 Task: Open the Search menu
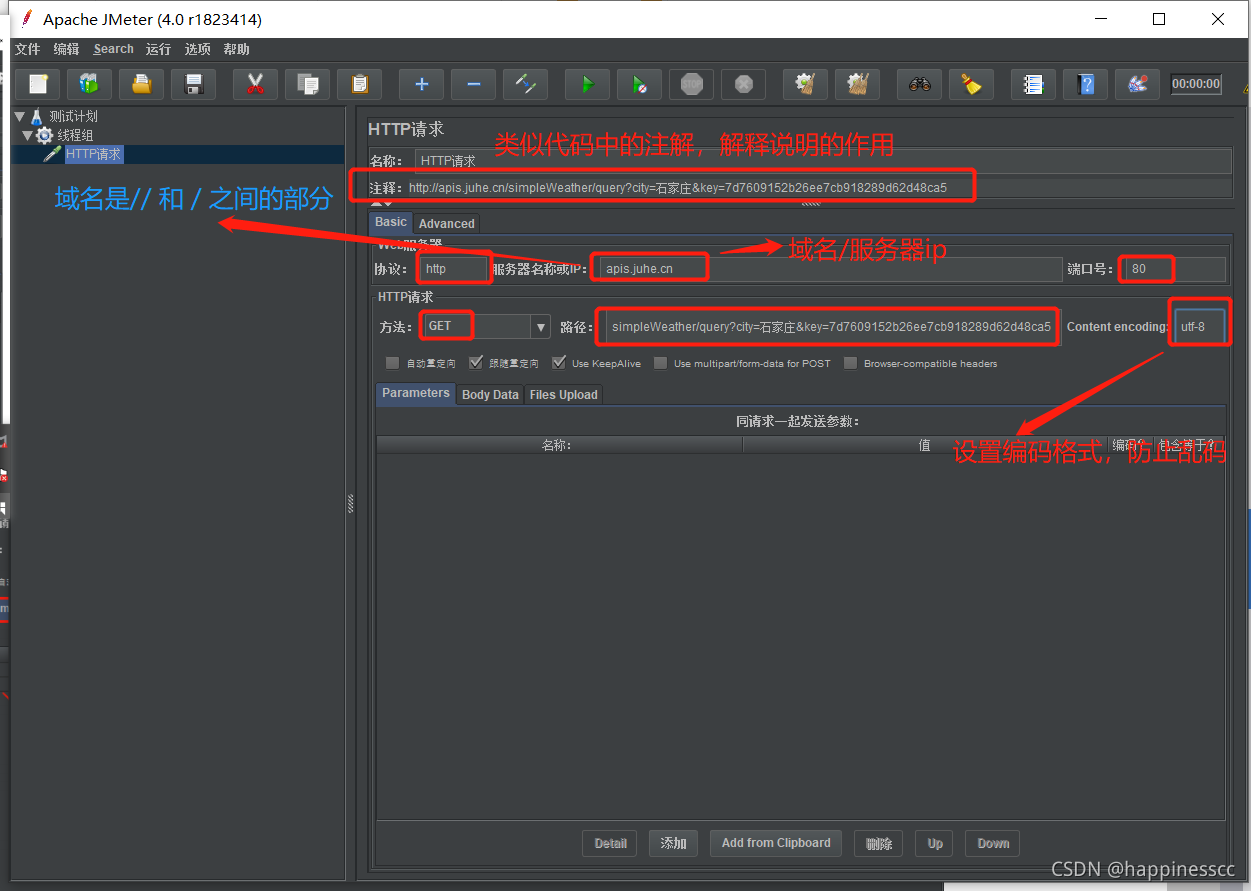pos(113,49)
